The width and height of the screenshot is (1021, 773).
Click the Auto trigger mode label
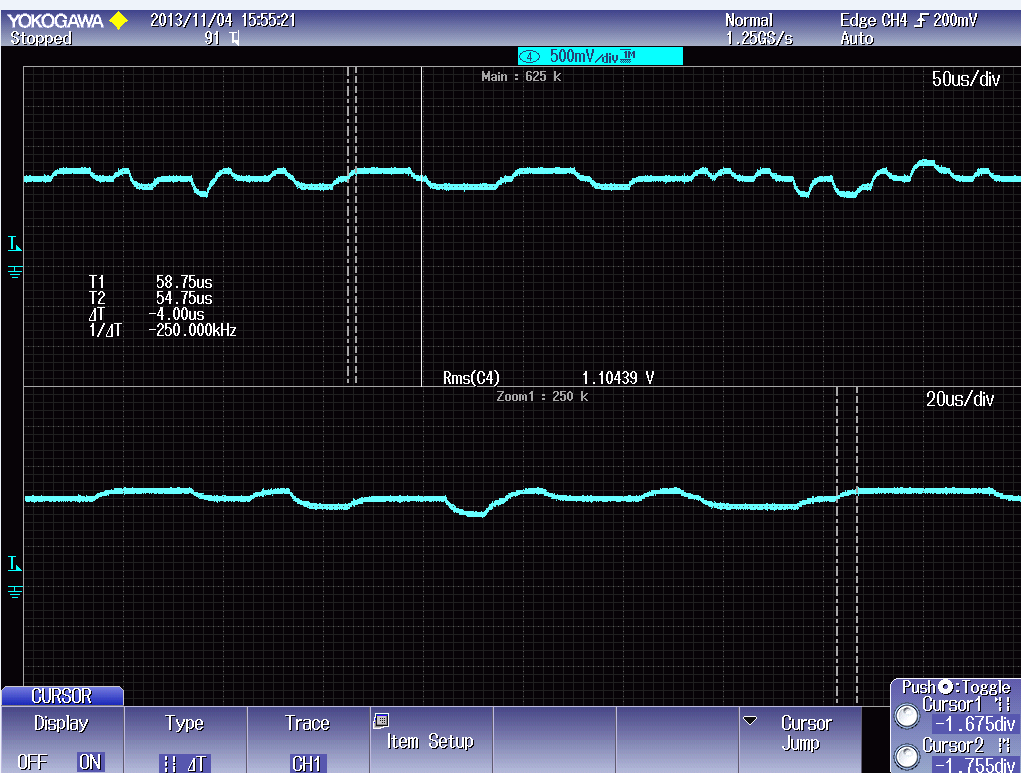(x=856, y=38)
